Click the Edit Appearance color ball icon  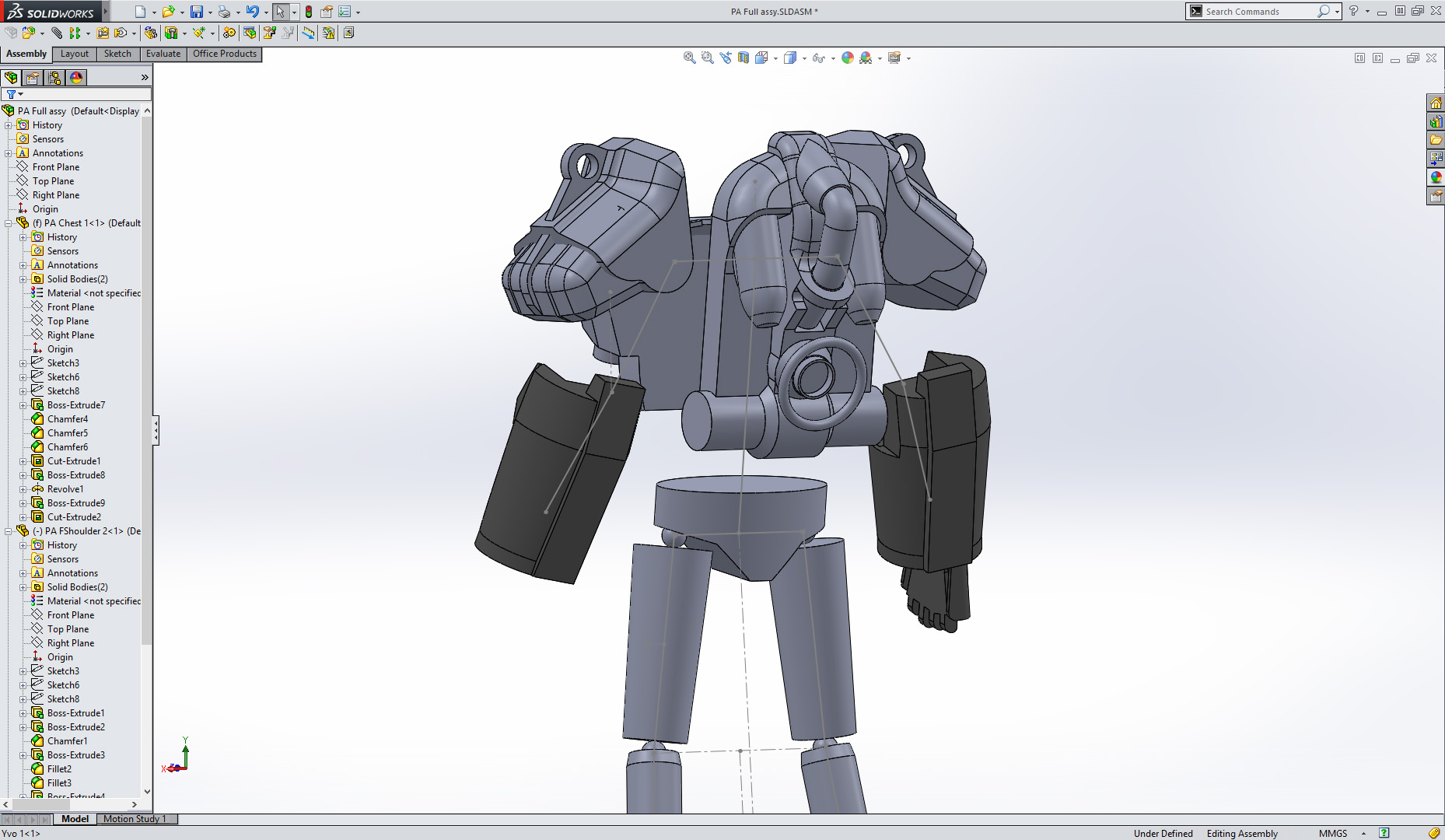click(x=848, y=58)
